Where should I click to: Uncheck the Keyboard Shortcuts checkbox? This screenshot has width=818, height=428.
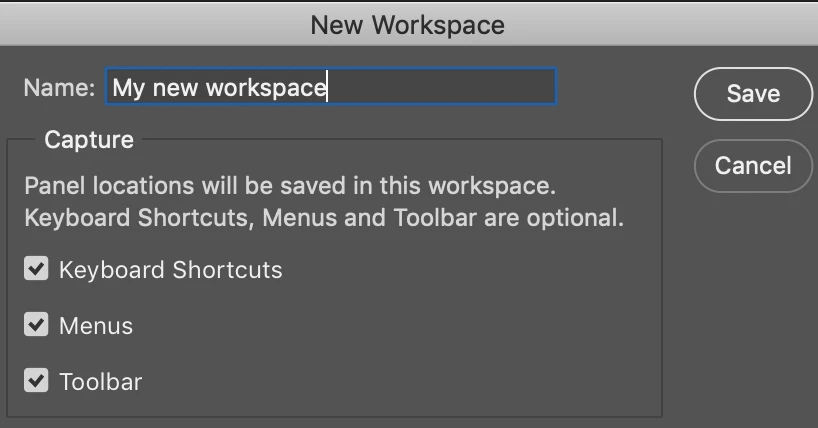click(x=36, y=269)
